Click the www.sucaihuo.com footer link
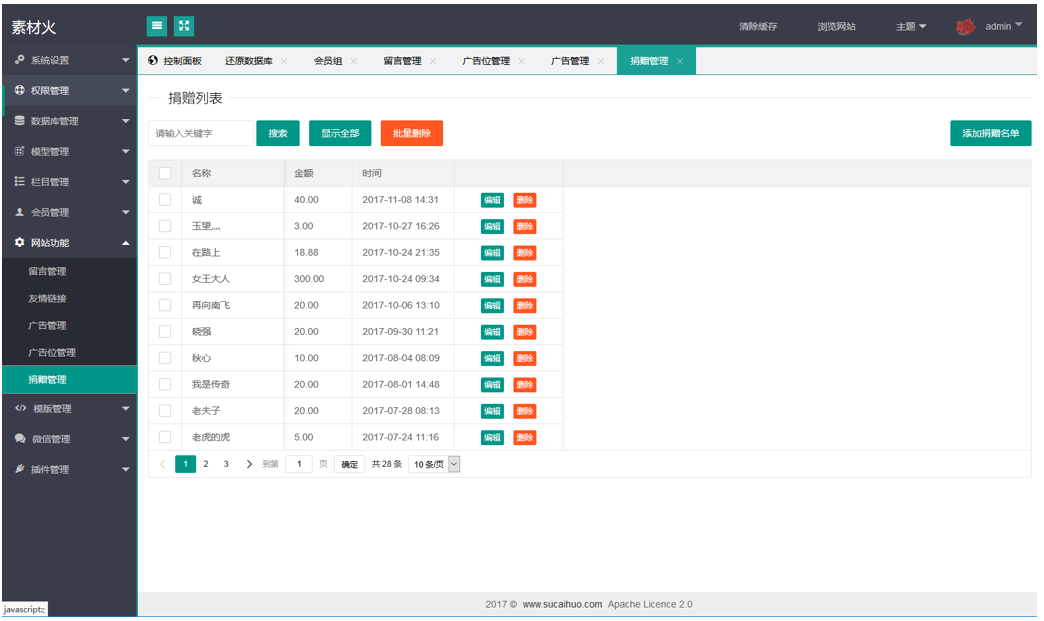The width and height of the screenshot is (1044, 621). [562, 604]
